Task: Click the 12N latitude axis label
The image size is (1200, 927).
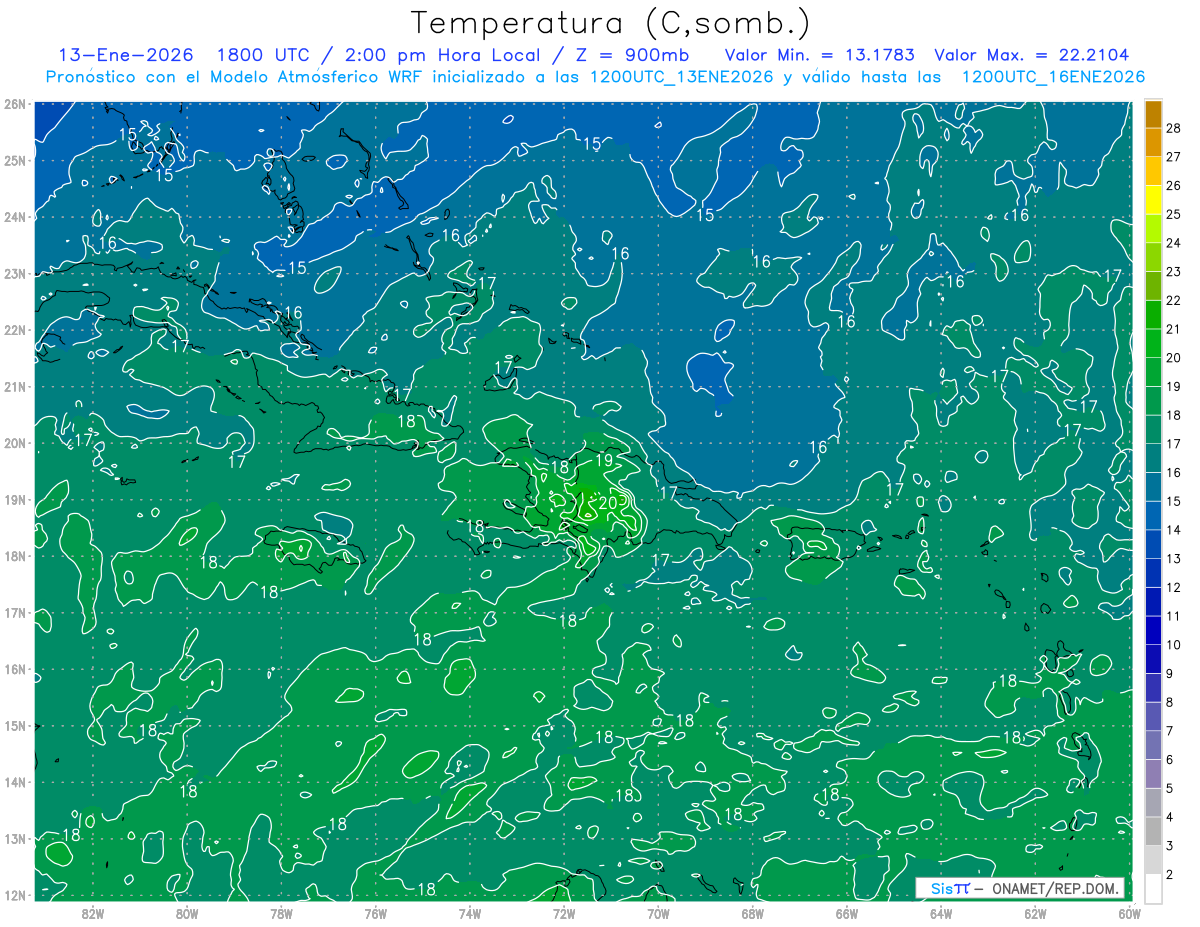Action: point(15,895)
